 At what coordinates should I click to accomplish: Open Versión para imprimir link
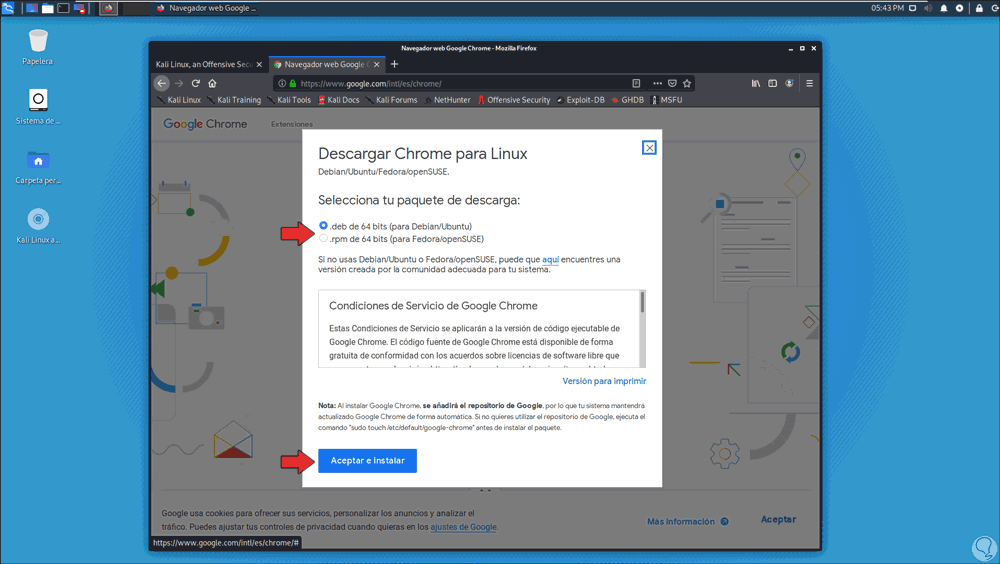pos(604,381)
